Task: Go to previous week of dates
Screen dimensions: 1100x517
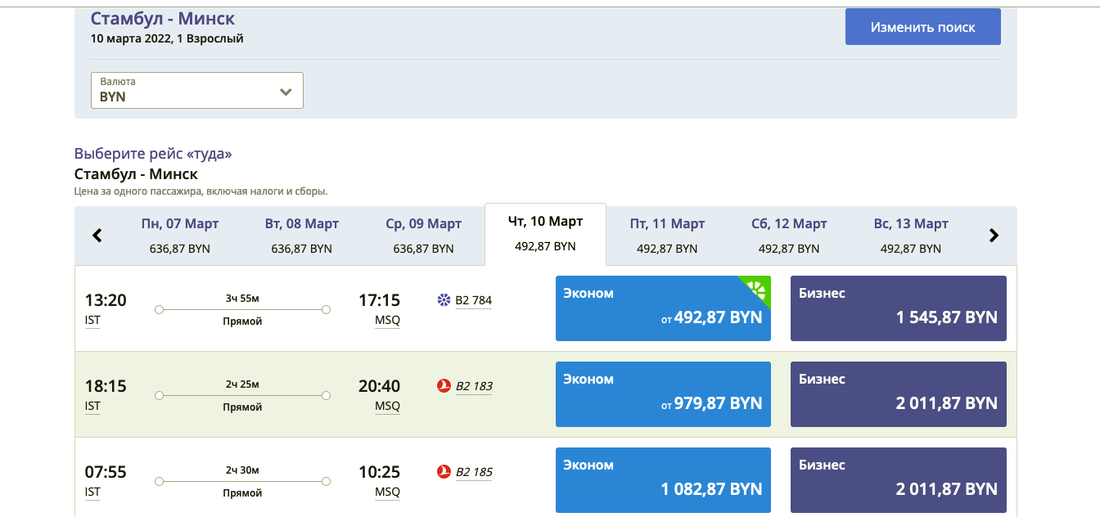Action: [97, 236]
